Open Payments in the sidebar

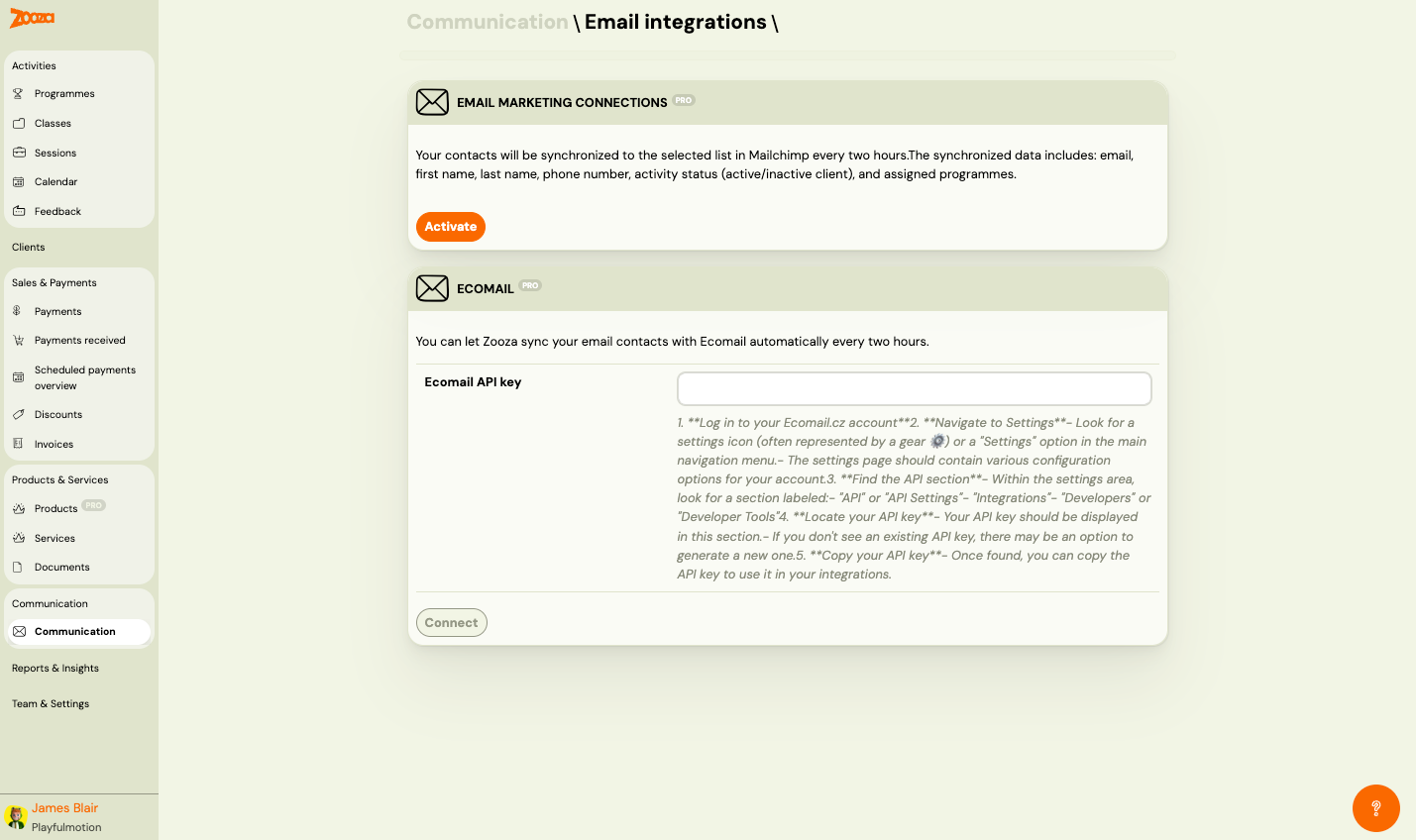tap(79, 311)
